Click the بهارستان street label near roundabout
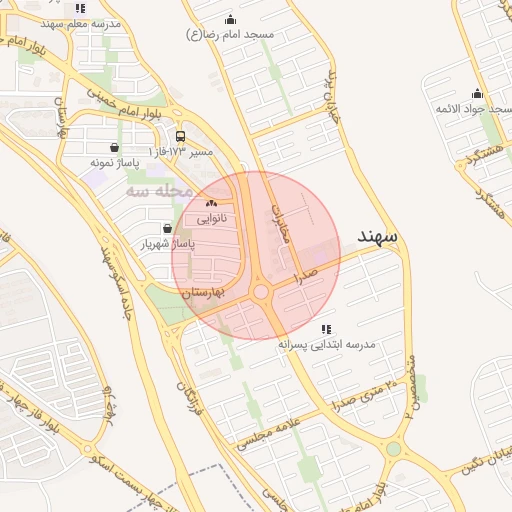Viewport: 512px width, 512px height. click(x=203, y=293)
